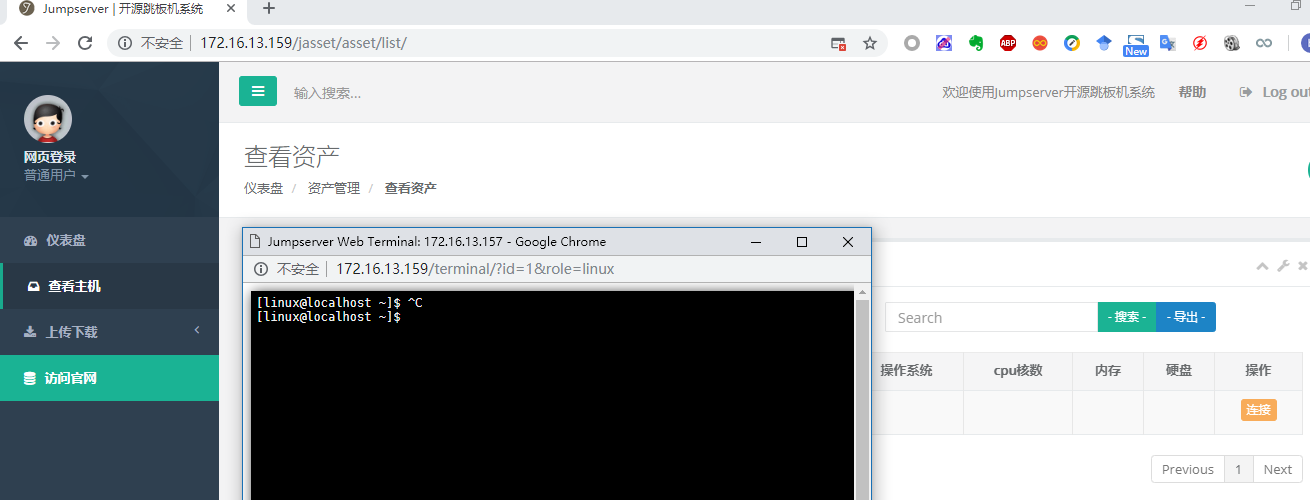Click the film reel extension icon
Image resolution: width=1310 pixels, height=500 pixels.
coord(1232,43)
